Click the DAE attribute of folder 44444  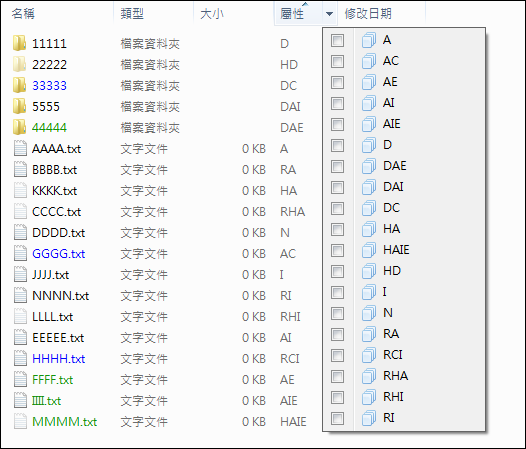click(x=292, y=128)
